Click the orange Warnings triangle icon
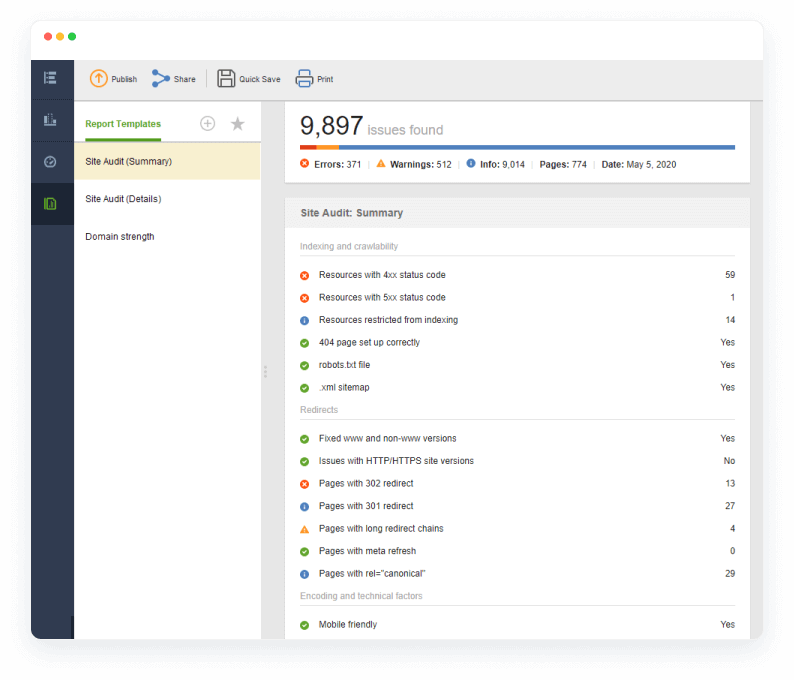The image size is (794, 680). pos(381,164)
